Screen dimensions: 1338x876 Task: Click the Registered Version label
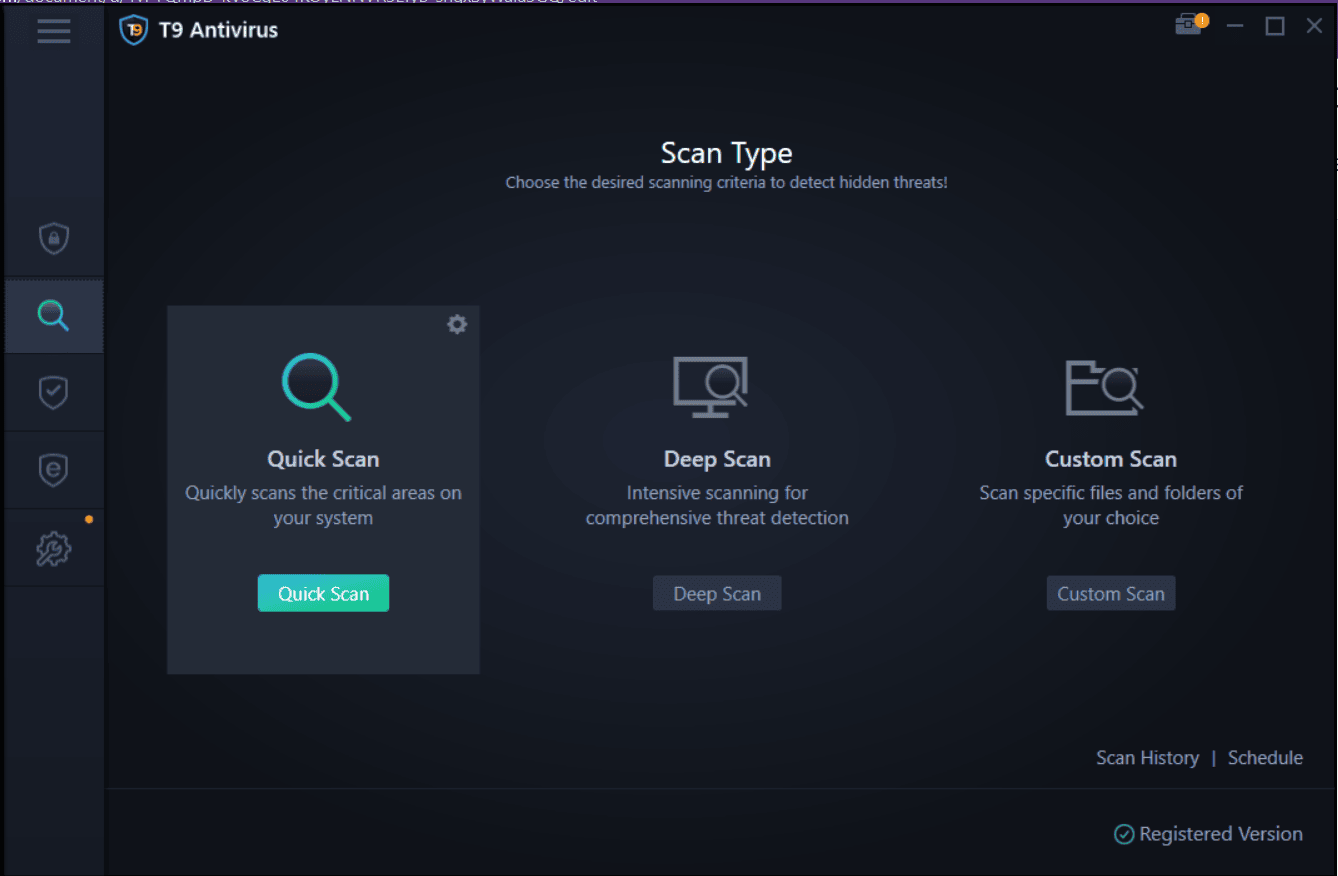pos(1220,833)
